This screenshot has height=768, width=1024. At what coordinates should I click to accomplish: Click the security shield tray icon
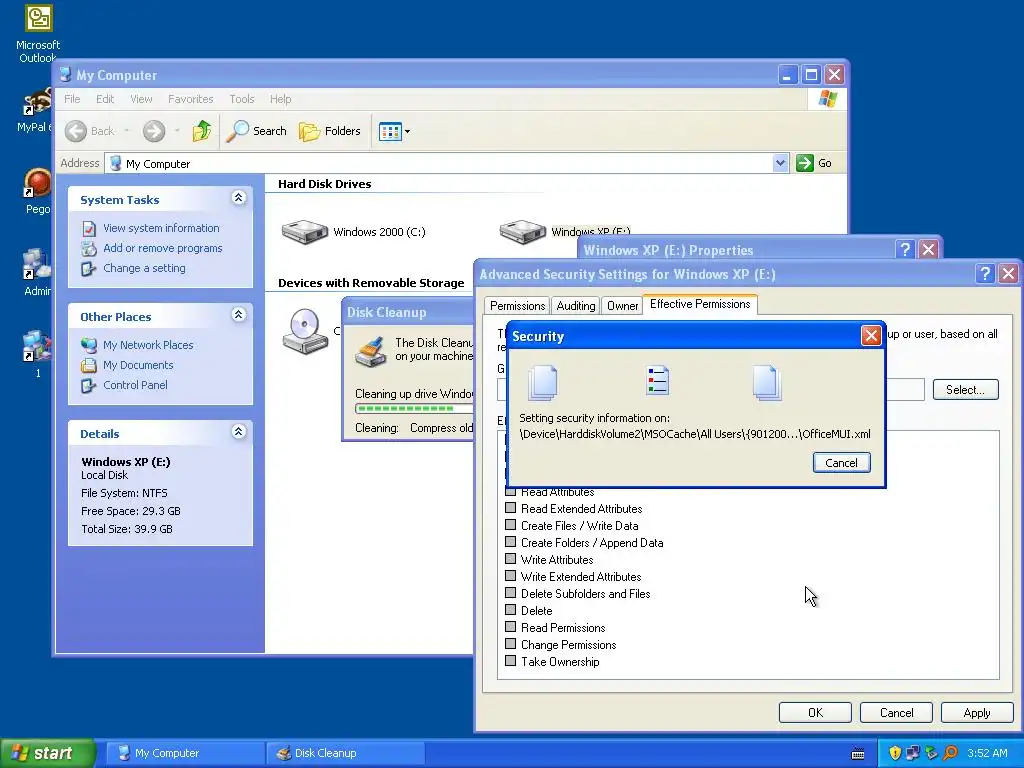coord(895,753)
